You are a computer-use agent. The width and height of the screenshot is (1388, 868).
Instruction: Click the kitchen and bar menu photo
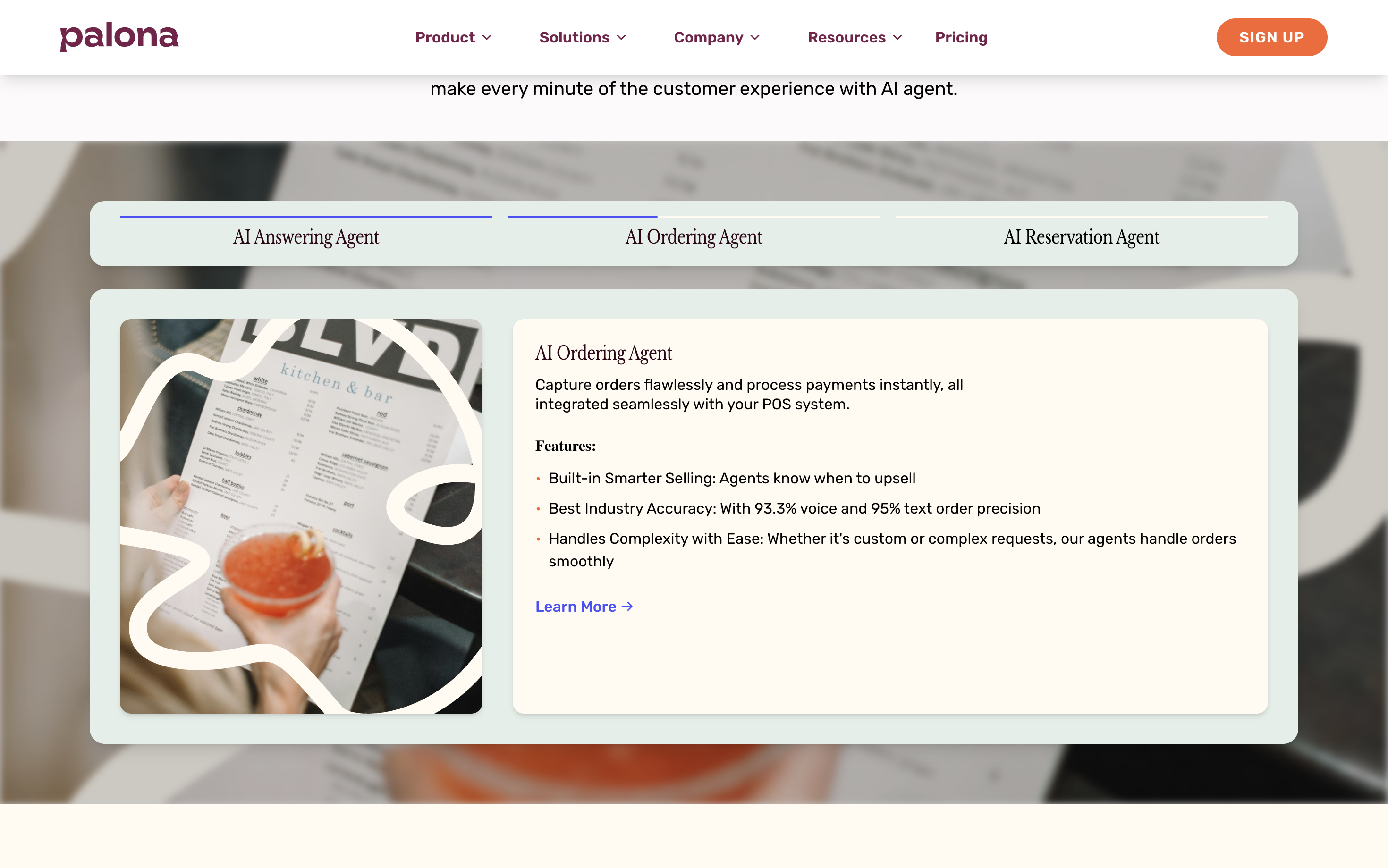(x=301, y=515)
